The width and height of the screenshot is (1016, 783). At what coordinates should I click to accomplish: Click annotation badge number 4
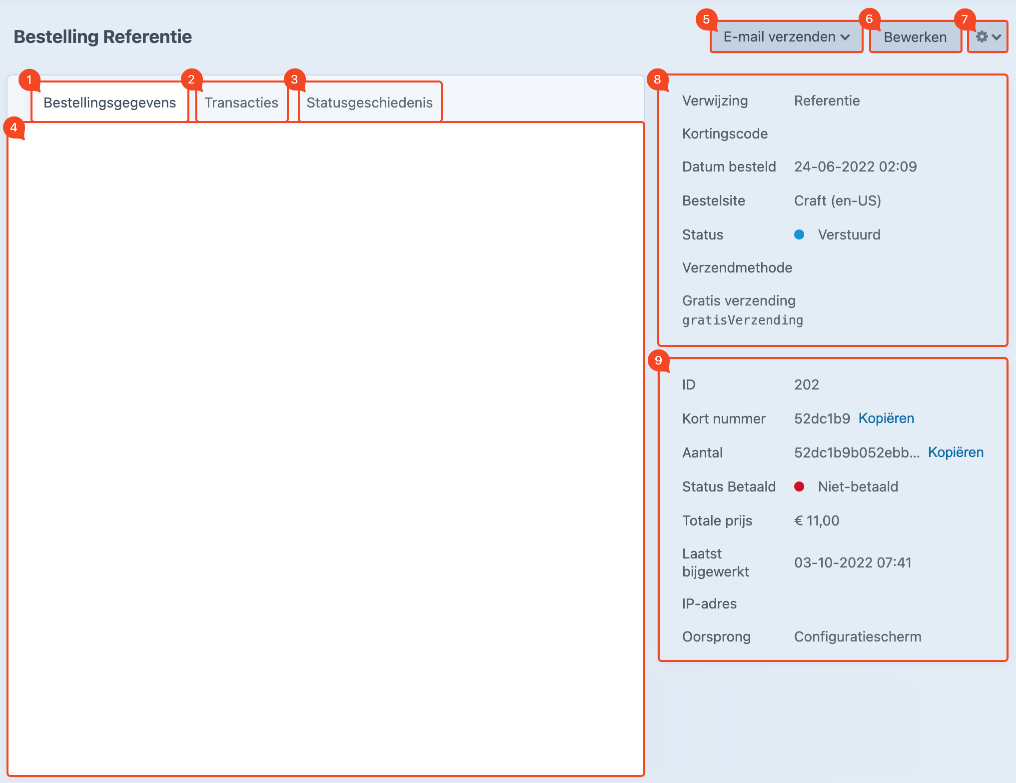(x=12, y=128)
